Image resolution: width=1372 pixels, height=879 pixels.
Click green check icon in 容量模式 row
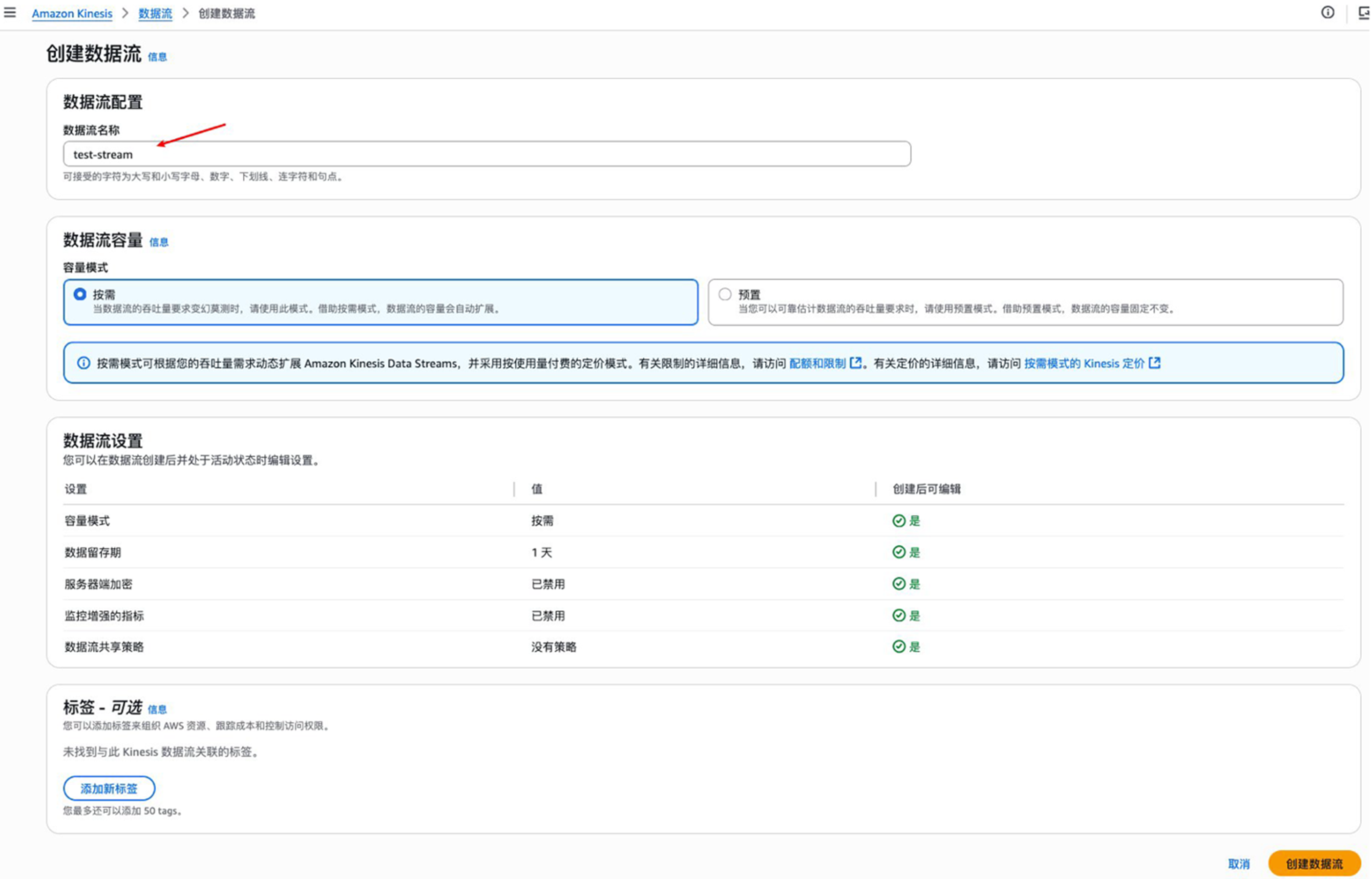tap(899, 521)
